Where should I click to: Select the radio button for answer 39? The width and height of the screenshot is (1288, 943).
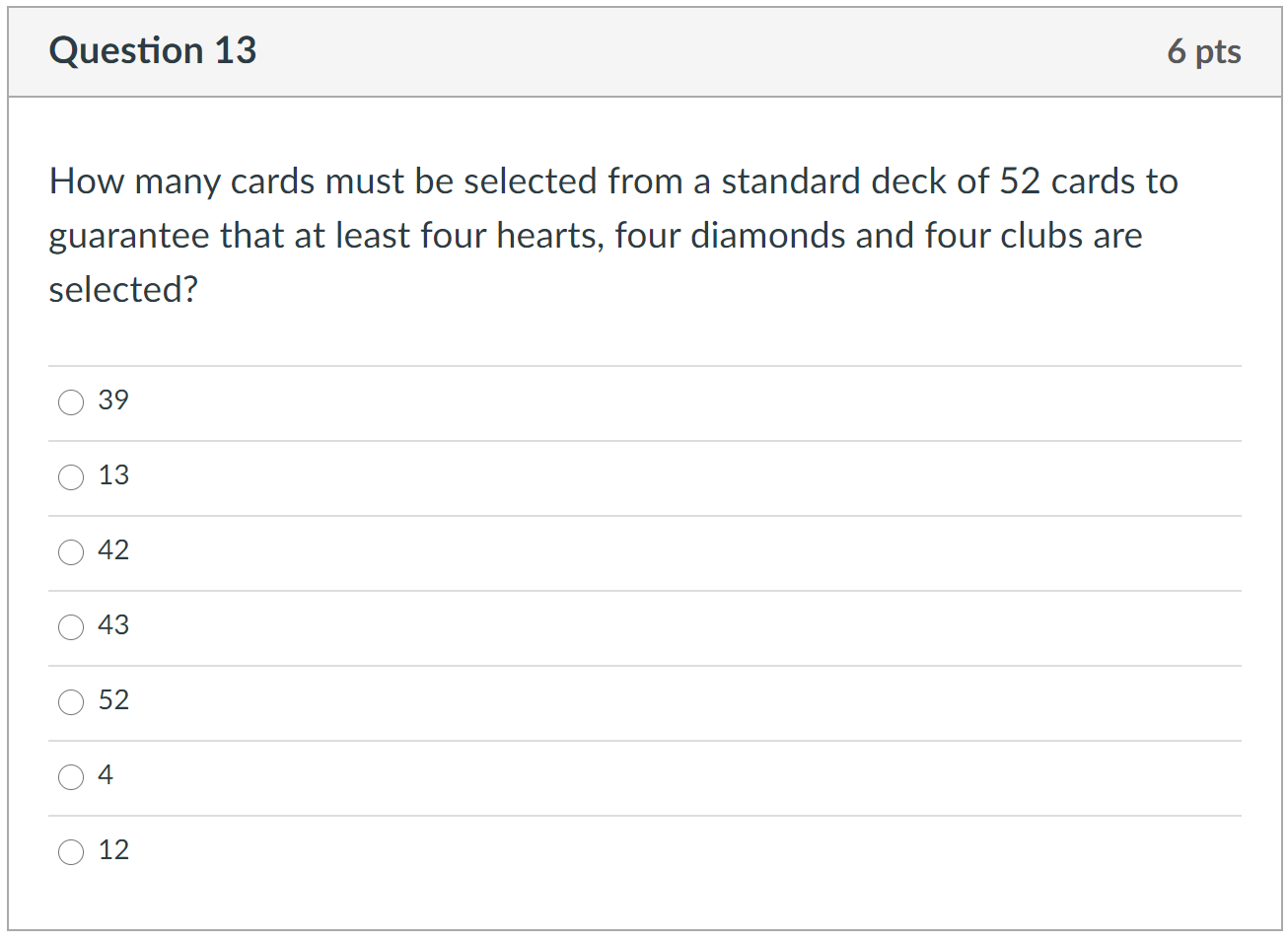click(71, 402)
